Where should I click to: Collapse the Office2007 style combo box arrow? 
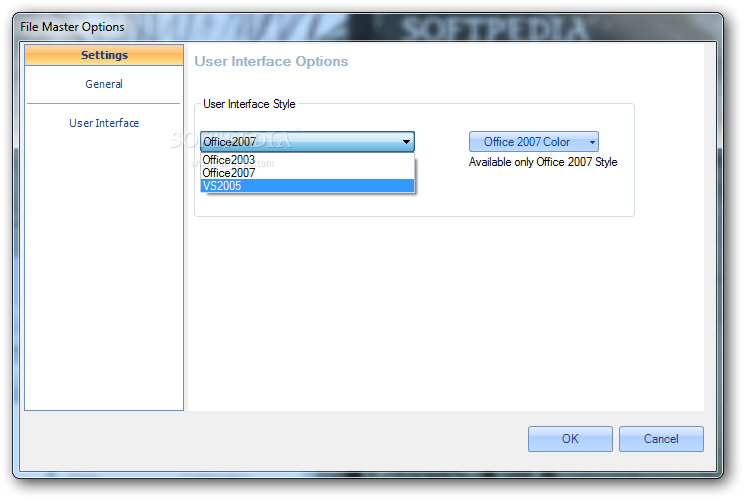point(406,142)
